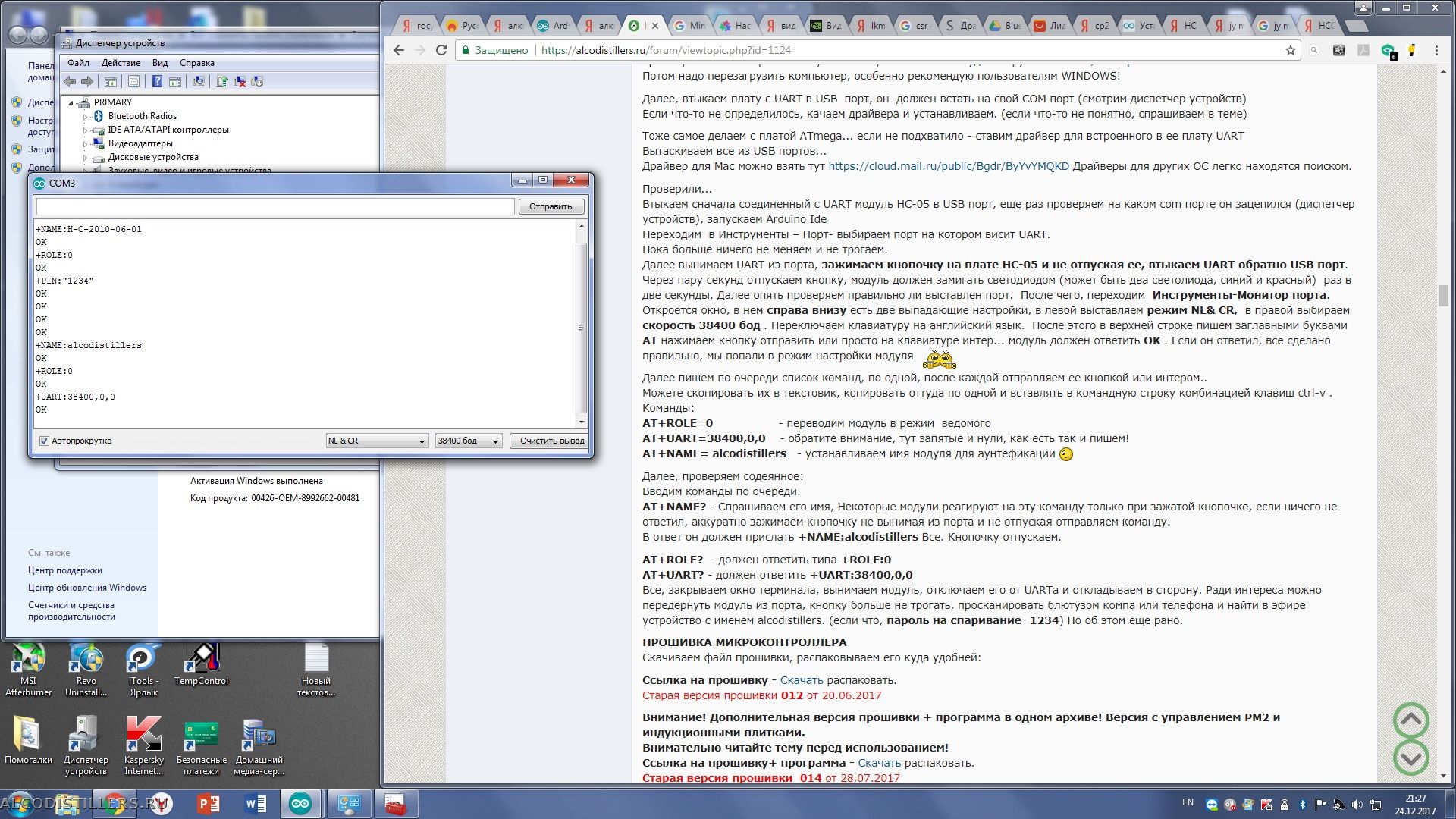Image resolution: width=1456 pixels, height=819 pixels.
Task: Click browser page vertical scrollbar thumb
Action: [x=1443, y=296]
